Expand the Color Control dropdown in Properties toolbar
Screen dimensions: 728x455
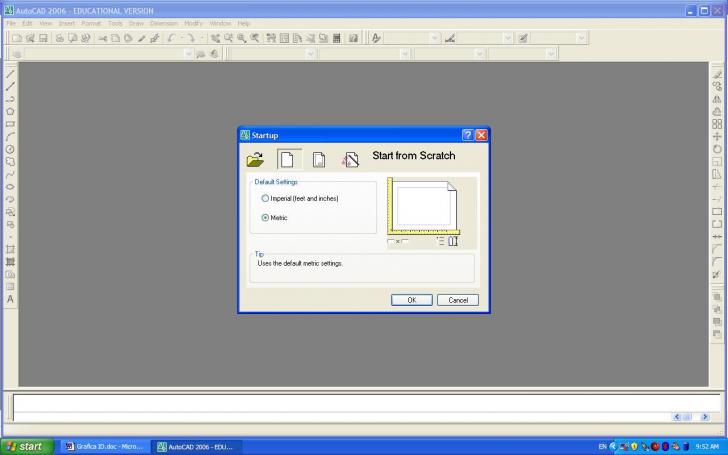point(311,54)
